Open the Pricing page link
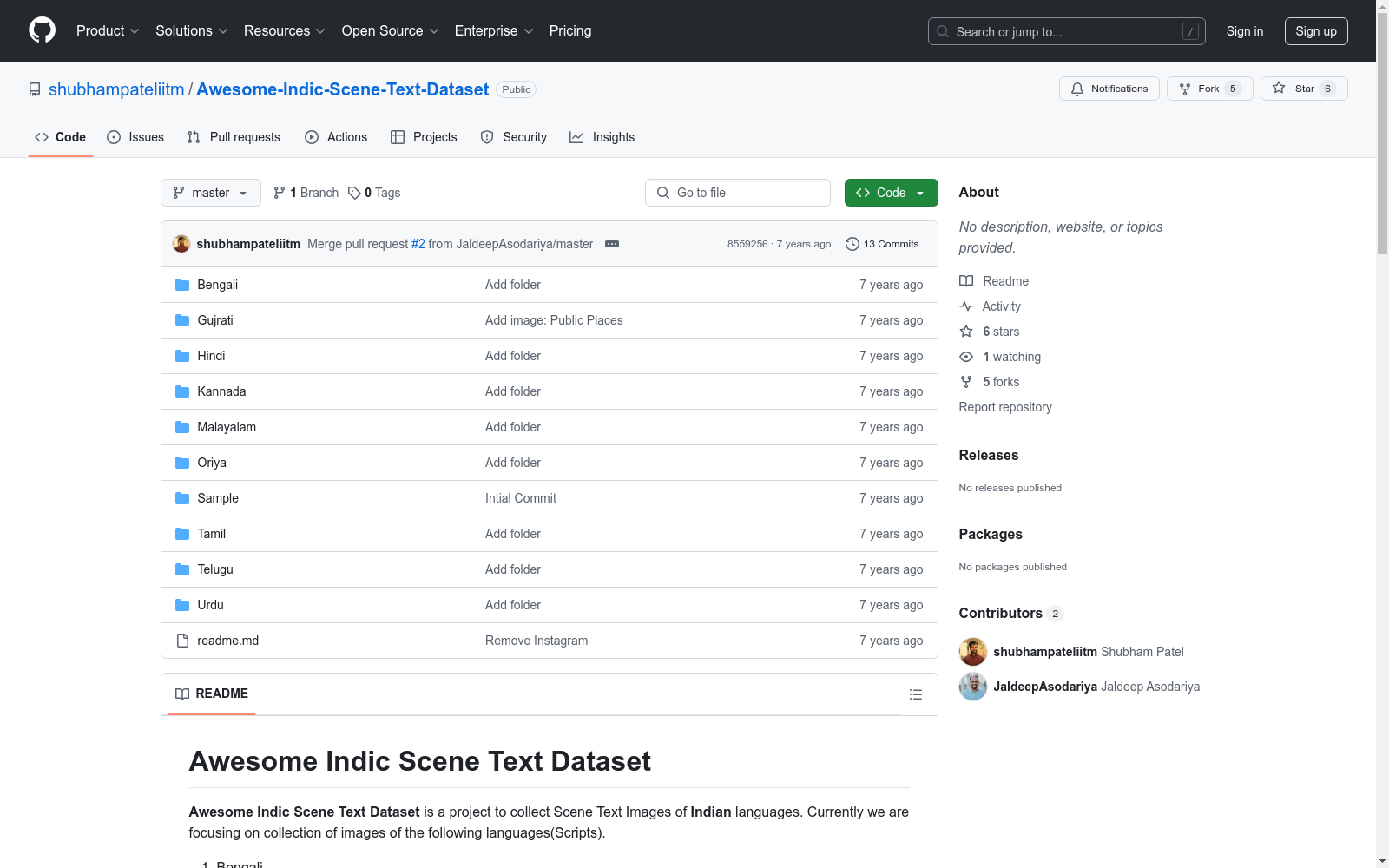Image resolution: width=1389 pixels, height=868 pixels. [570, 30]
